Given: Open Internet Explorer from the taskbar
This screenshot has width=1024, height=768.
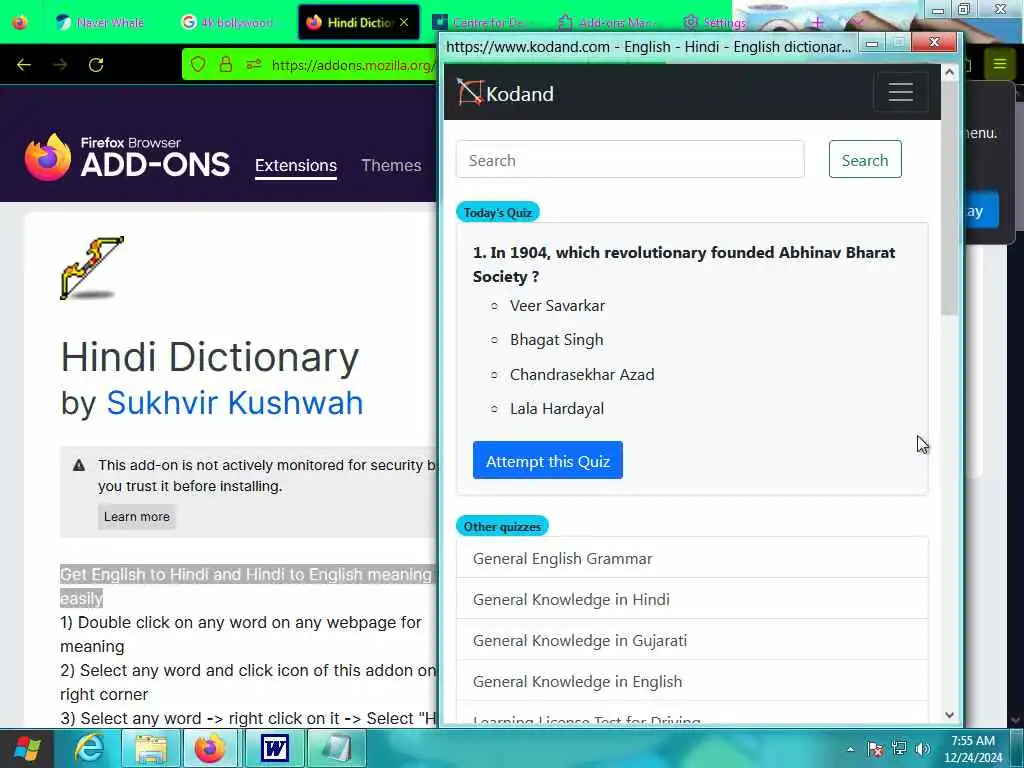Looking at the screenshot, I should [x=89, y=748].
